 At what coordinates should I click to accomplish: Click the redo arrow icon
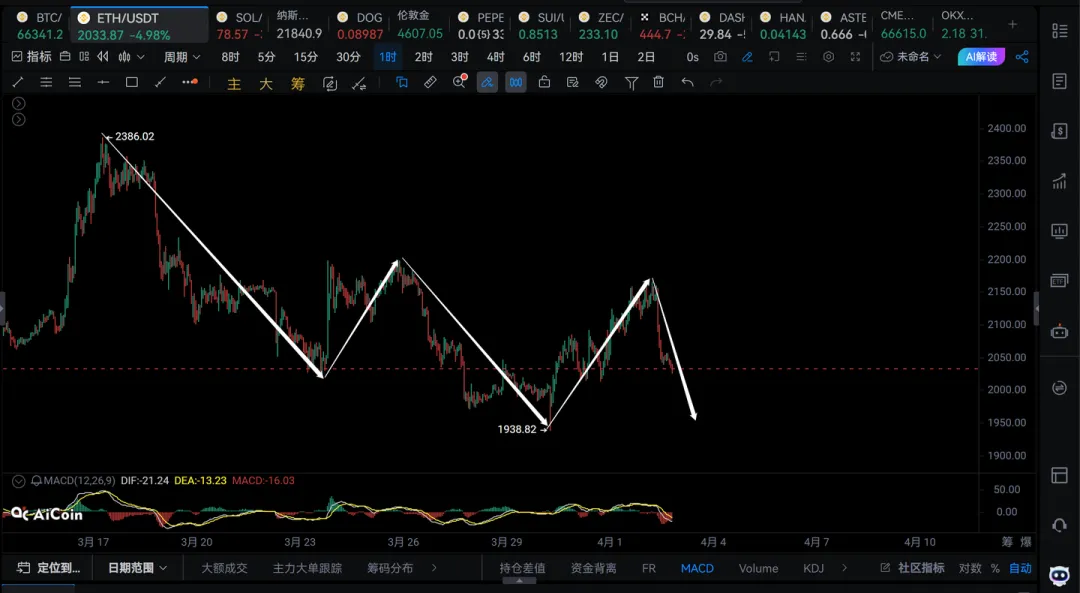[716, 83]
